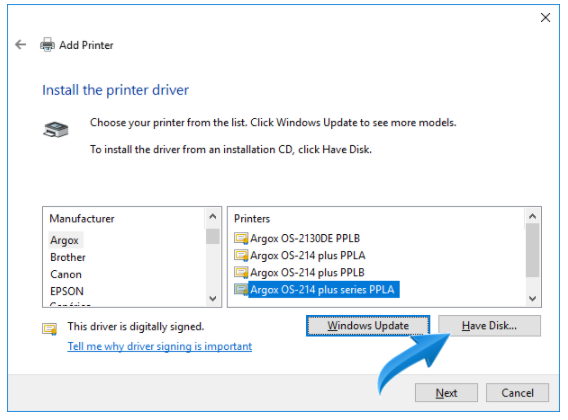This screenshot has width=568, height=420.
Task: Click the back arrow icon
Action: [21, 45]
